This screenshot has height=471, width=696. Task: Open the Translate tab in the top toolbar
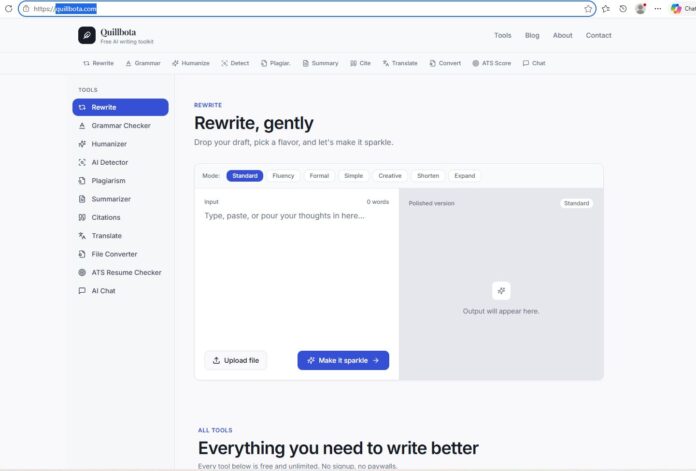400,63
